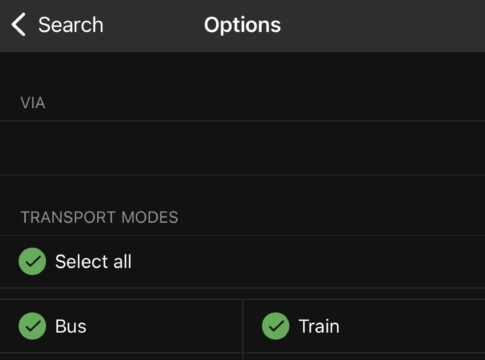
Task: Click the Bus label text
Action: pos(71,326)
